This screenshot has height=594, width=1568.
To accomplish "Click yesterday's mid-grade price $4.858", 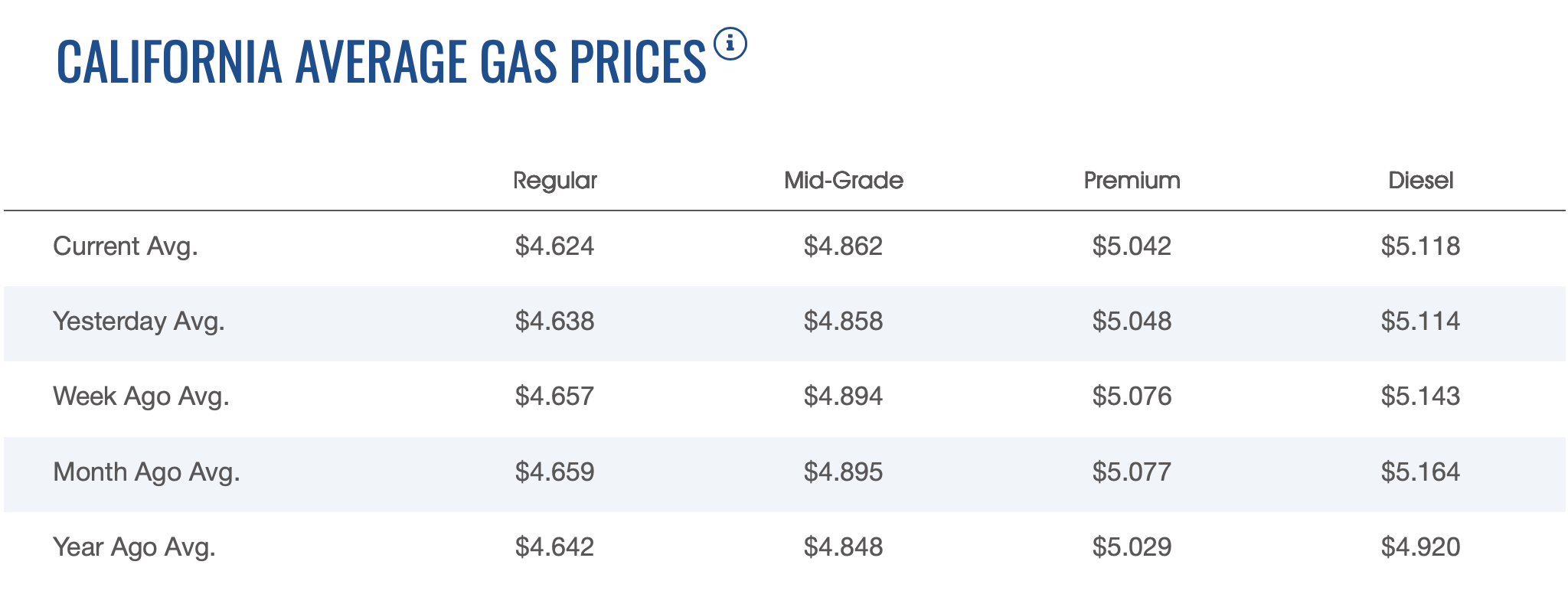I will (843, 321).
